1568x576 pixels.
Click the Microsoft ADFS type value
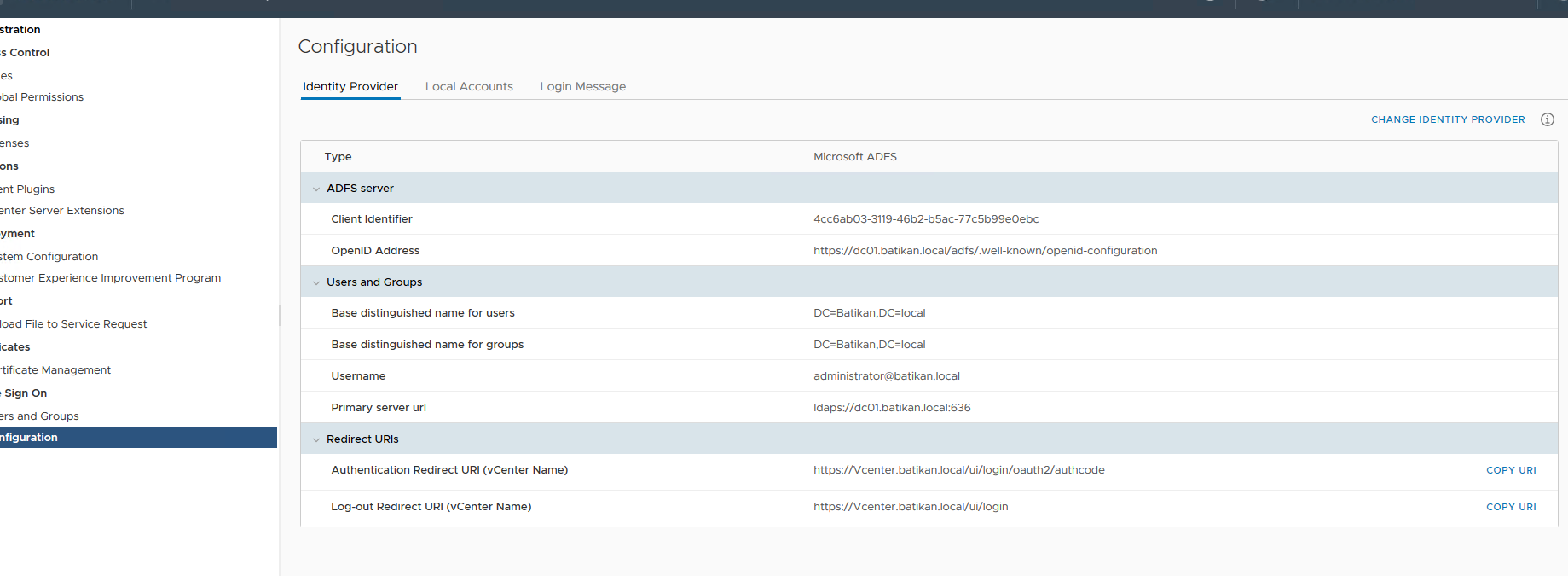pos(855,157)
